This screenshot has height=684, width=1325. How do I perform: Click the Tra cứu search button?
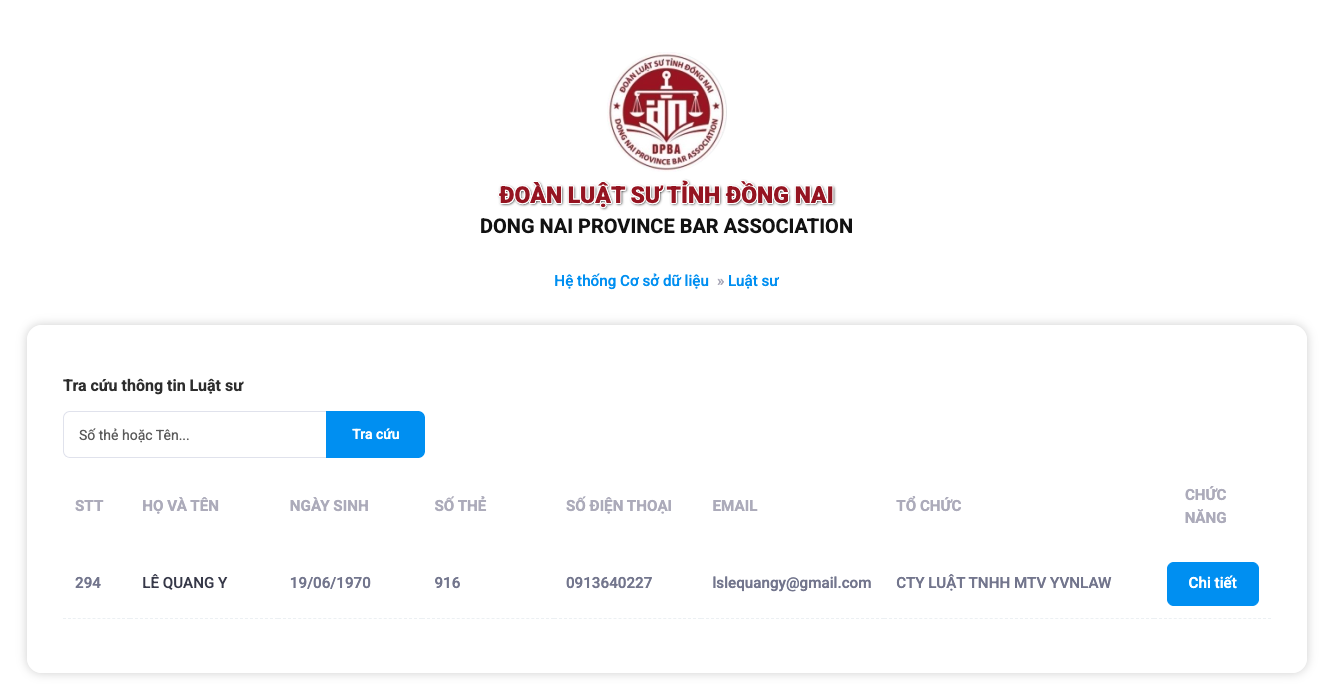pyautogui.click(x=375, y=434)
